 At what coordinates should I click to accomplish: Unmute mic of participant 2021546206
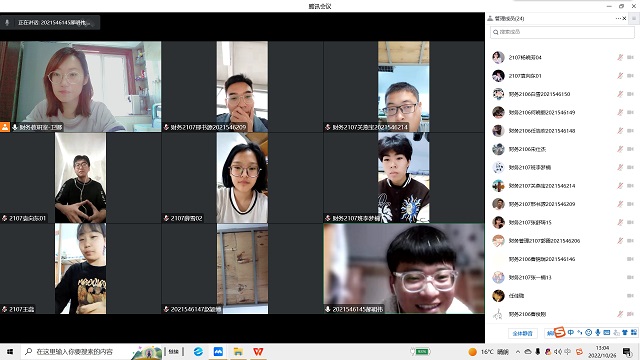pyautogui.click(x=620, y=241)
